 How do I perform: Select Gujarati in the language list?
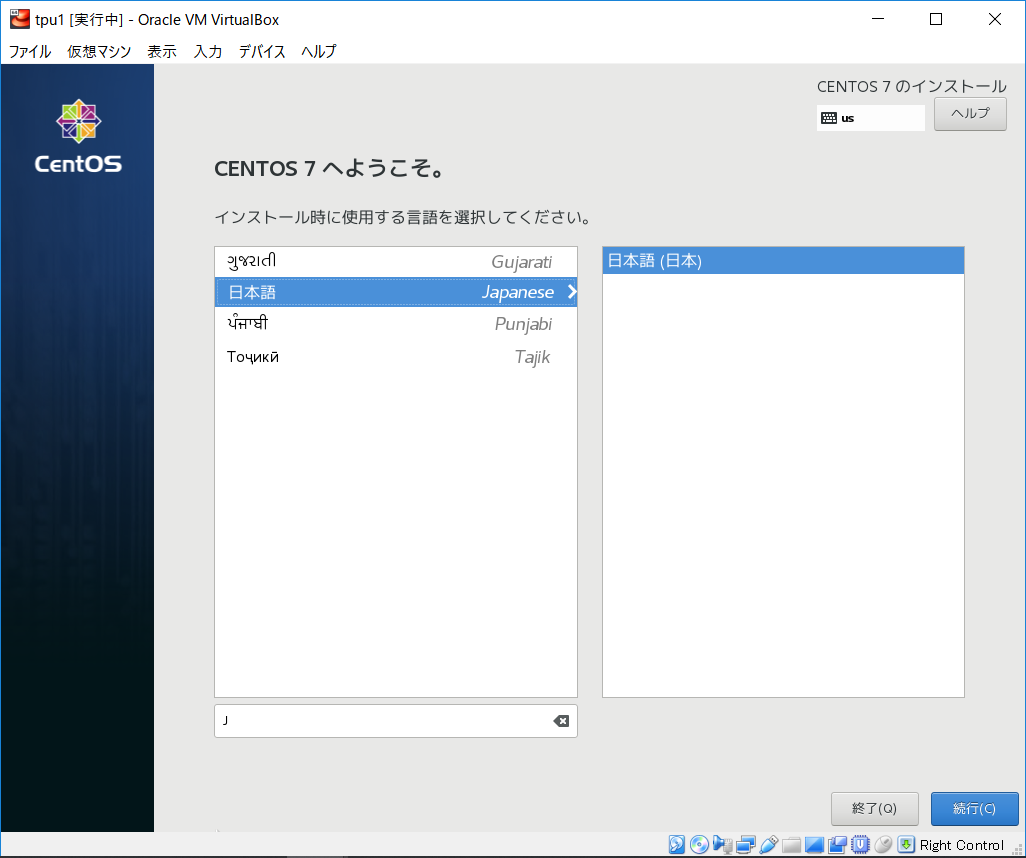coord(396,262)
